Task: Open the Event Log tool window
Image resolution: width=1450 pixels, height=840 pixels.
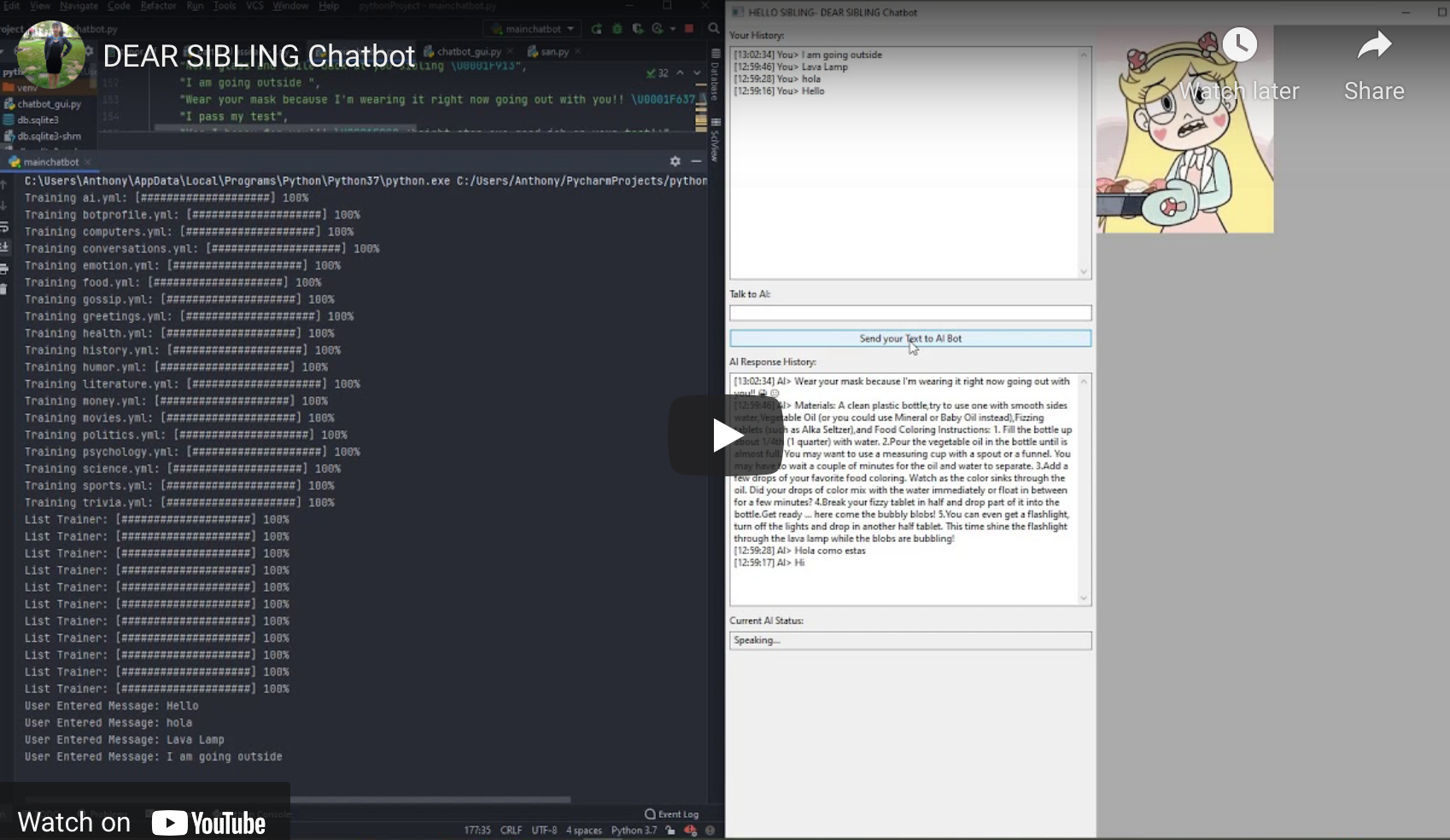Action: [x=672, y=814]
